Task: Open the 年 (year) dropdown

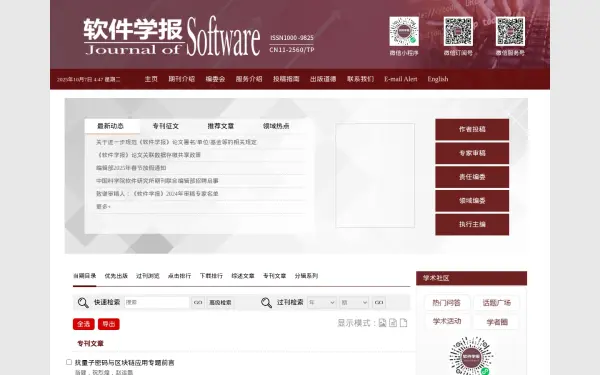Action: click(x=322, y=302)
